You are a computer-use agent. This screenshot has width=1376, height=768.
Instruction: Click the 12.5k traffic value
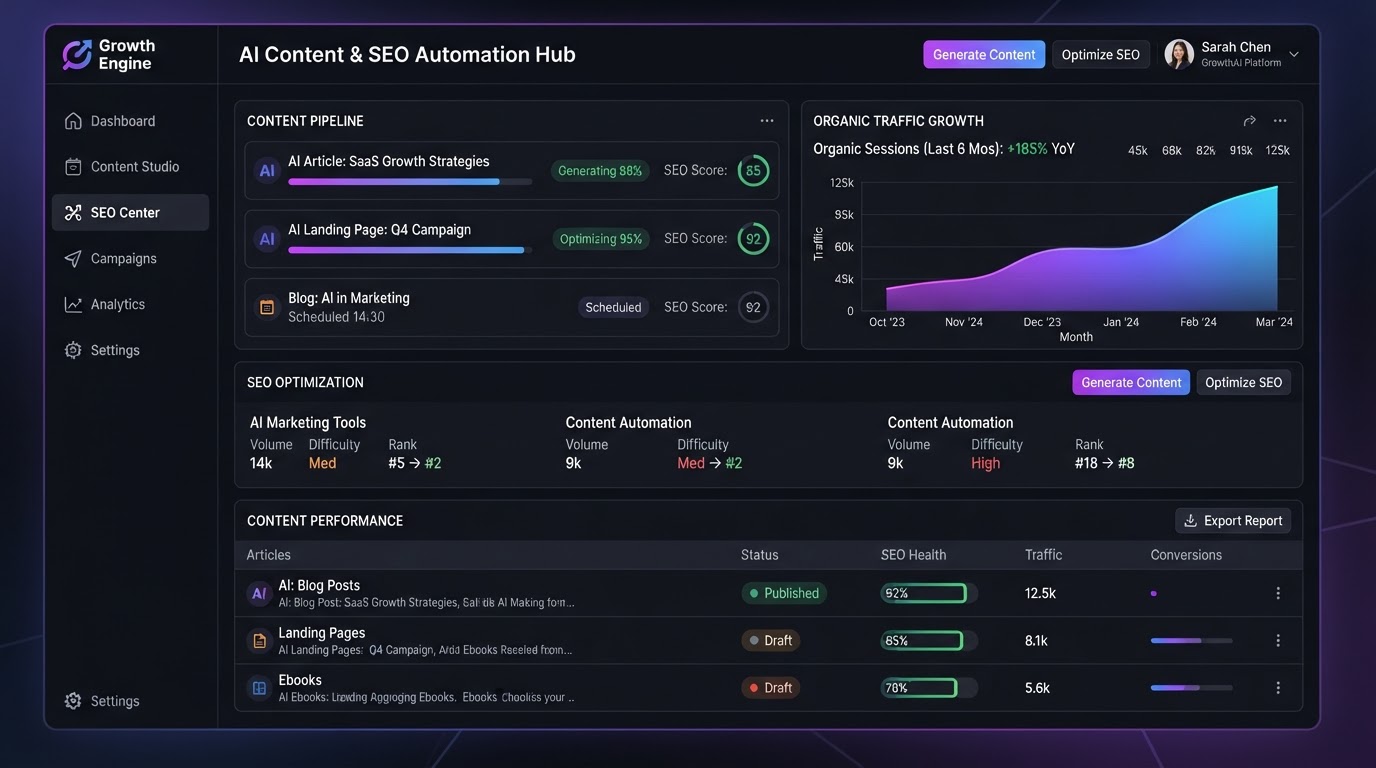pos(1041,593)
